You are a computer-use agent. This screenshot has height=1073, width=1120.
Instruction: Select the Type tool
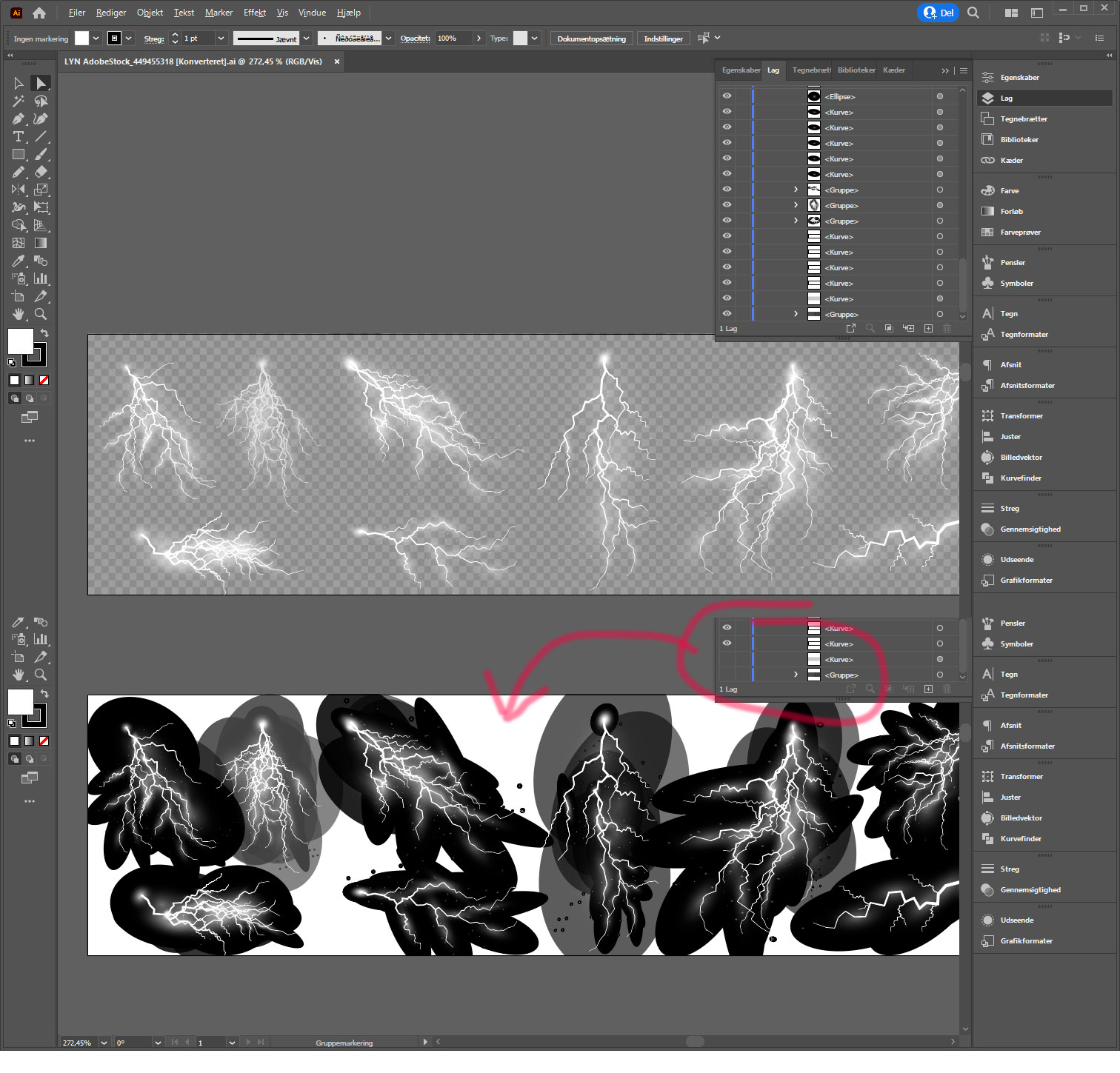coord(19,136)
